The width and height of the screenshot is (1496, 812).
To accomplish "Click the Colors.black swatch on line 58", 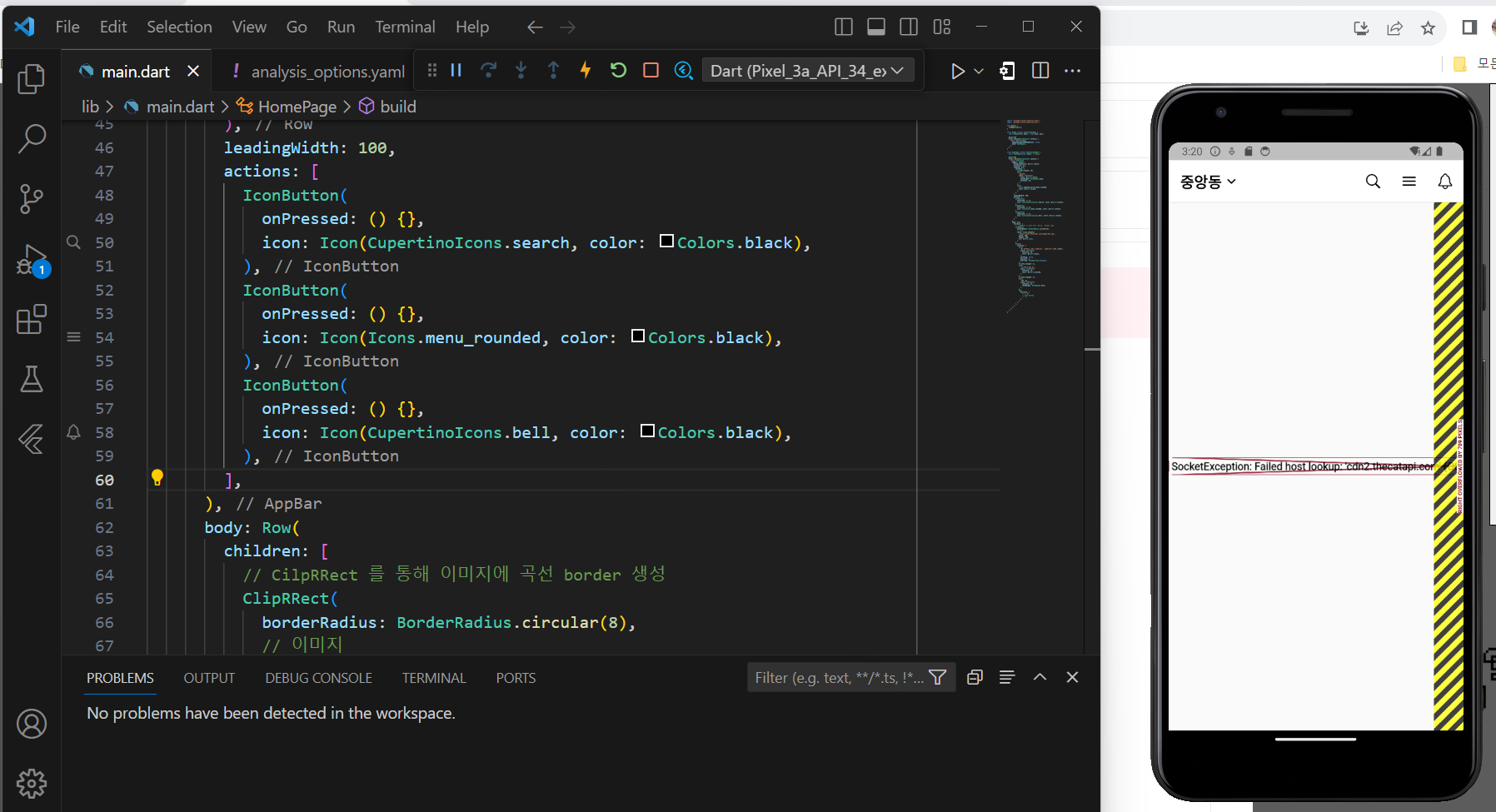I will click(647, 431).
